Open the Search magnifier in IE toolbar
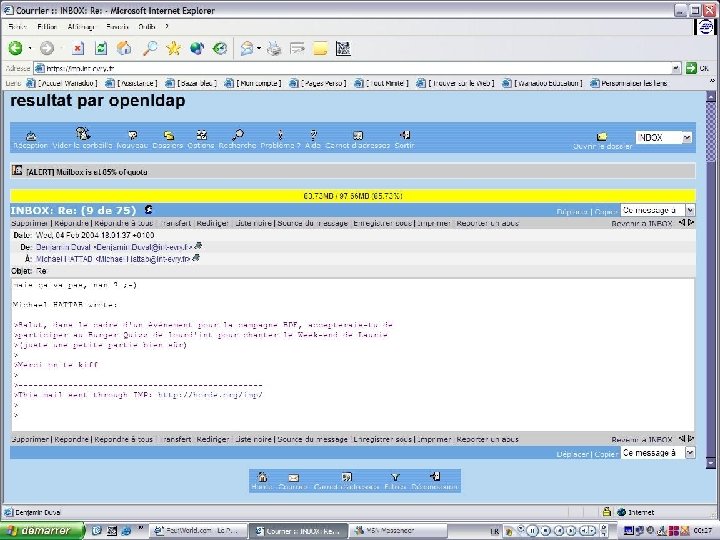The image size is (720, 540). point(150,48)
